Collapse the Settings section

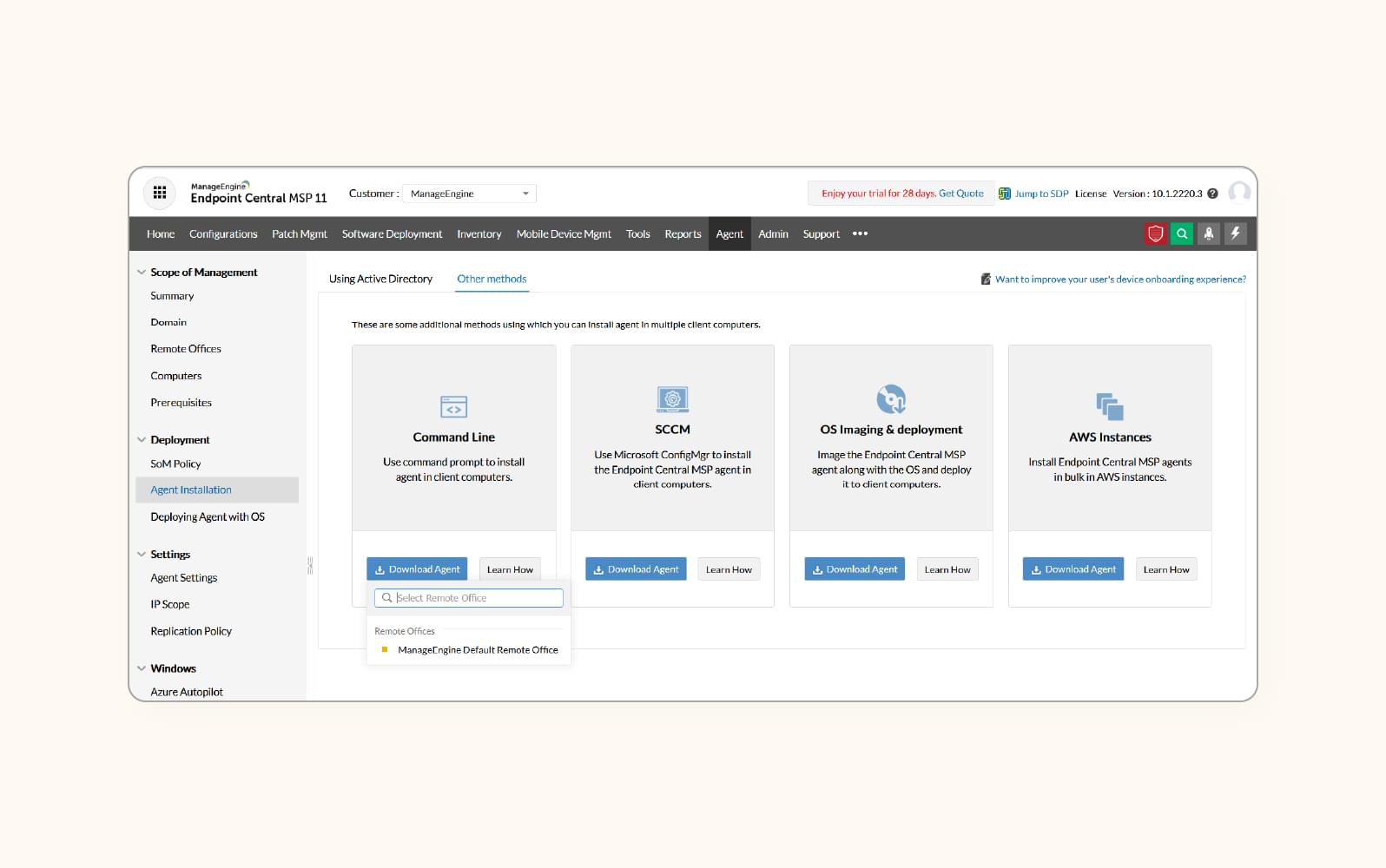click(x=142, y=555)
